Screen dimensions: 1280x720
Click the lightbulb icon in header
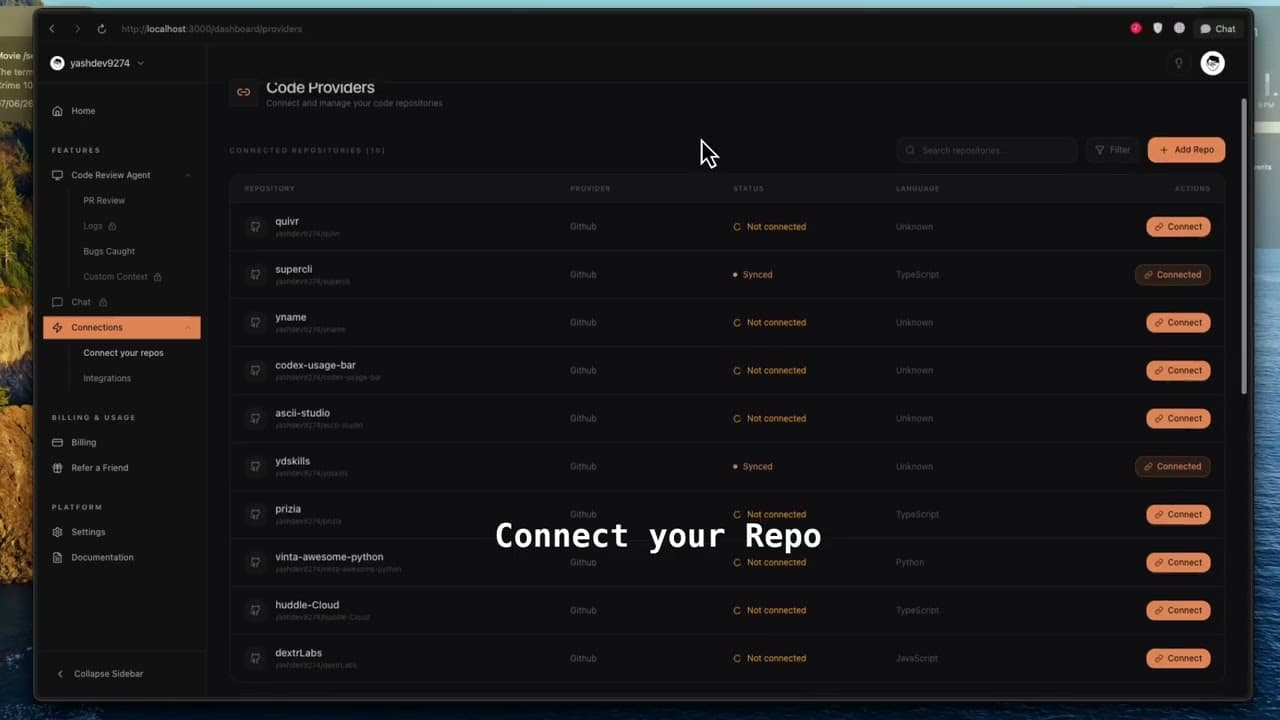(1179, 63)
